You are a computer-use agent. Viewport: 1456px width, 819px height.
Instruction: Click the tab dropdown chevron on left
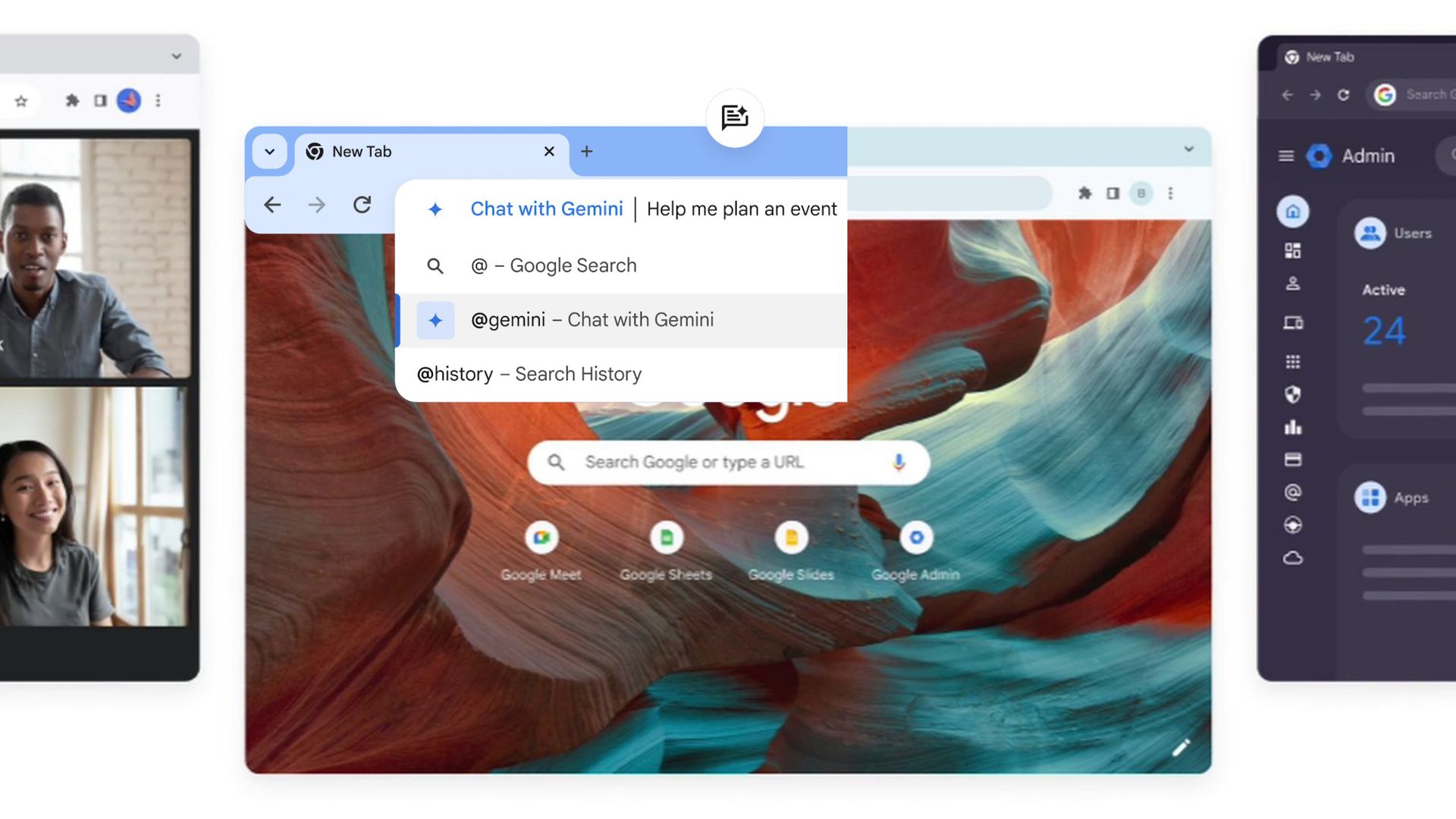[269, 150]
